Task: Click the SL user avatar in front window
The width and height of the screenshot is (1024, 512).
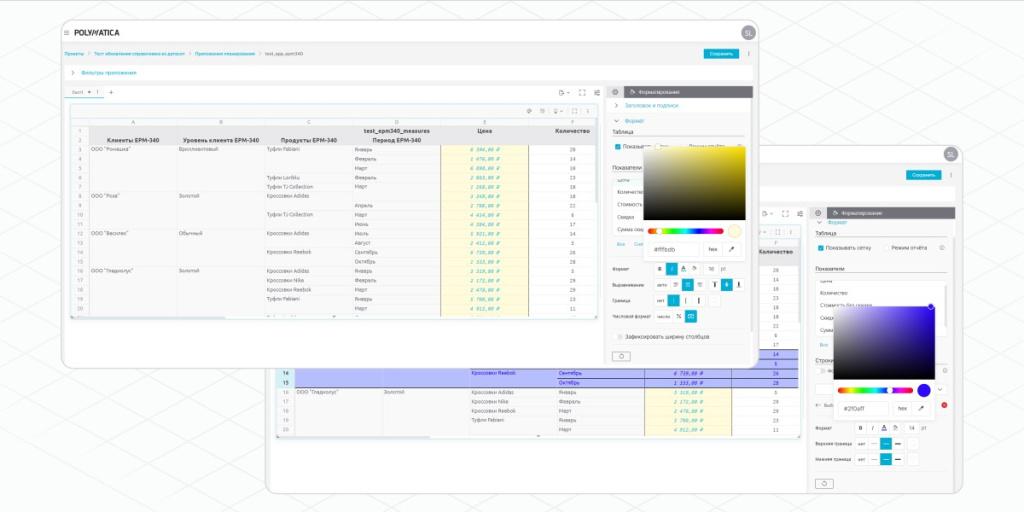Action: (748, 33)
